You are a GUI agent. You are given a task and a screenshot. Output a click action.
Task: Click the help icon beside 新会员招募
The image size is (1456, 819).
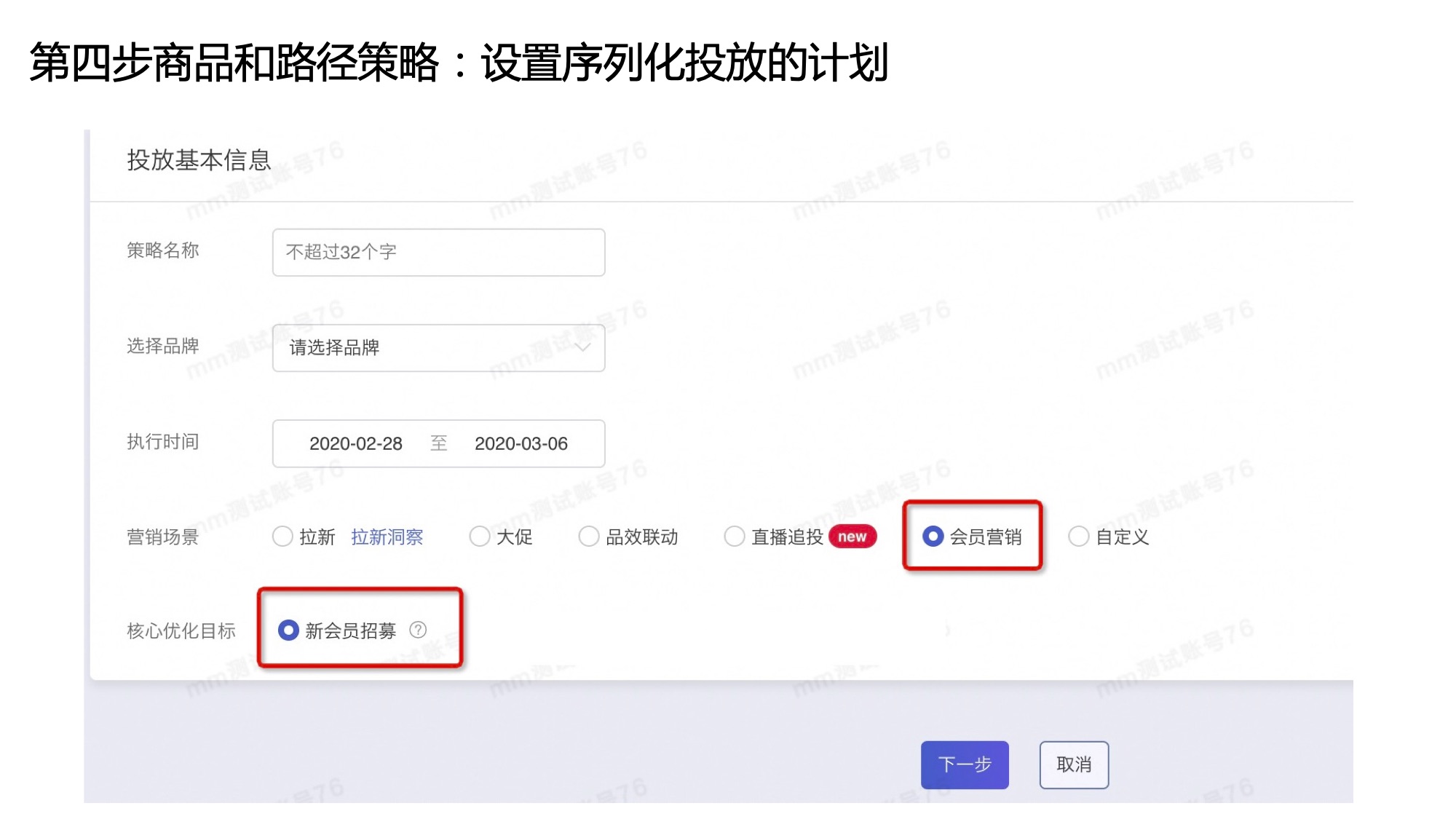[x=418, y=630]
